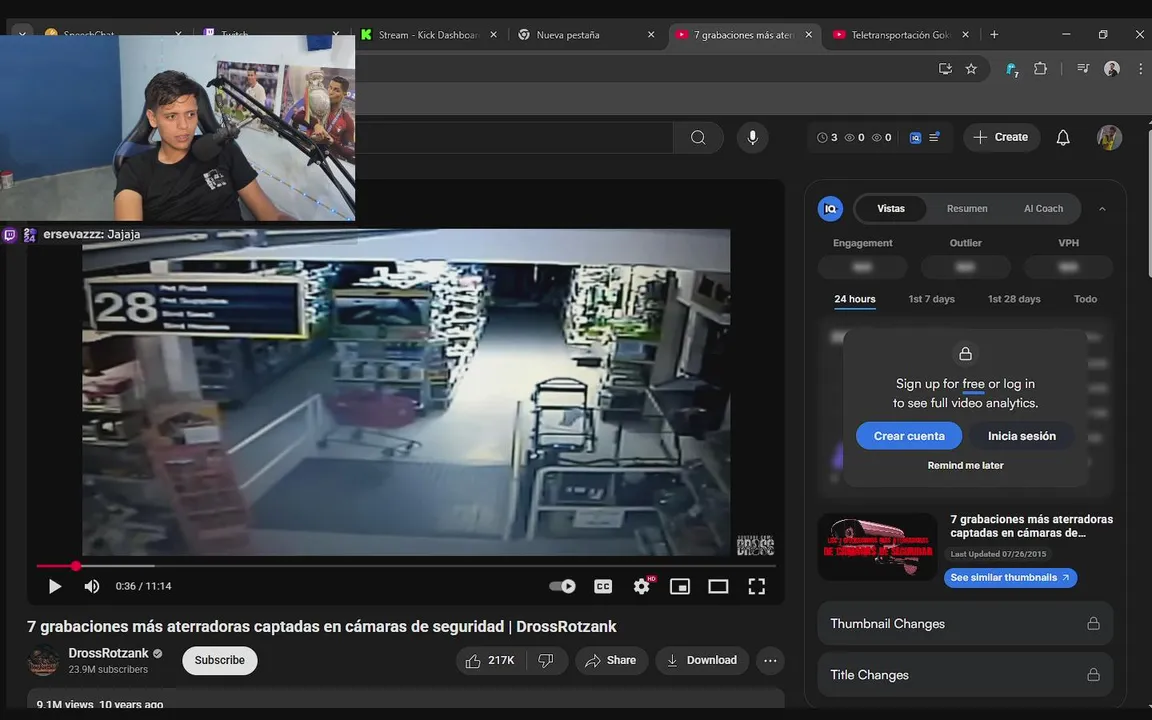Click Remind me later link
Screen dimensions: 1152x720
[965, 466]
